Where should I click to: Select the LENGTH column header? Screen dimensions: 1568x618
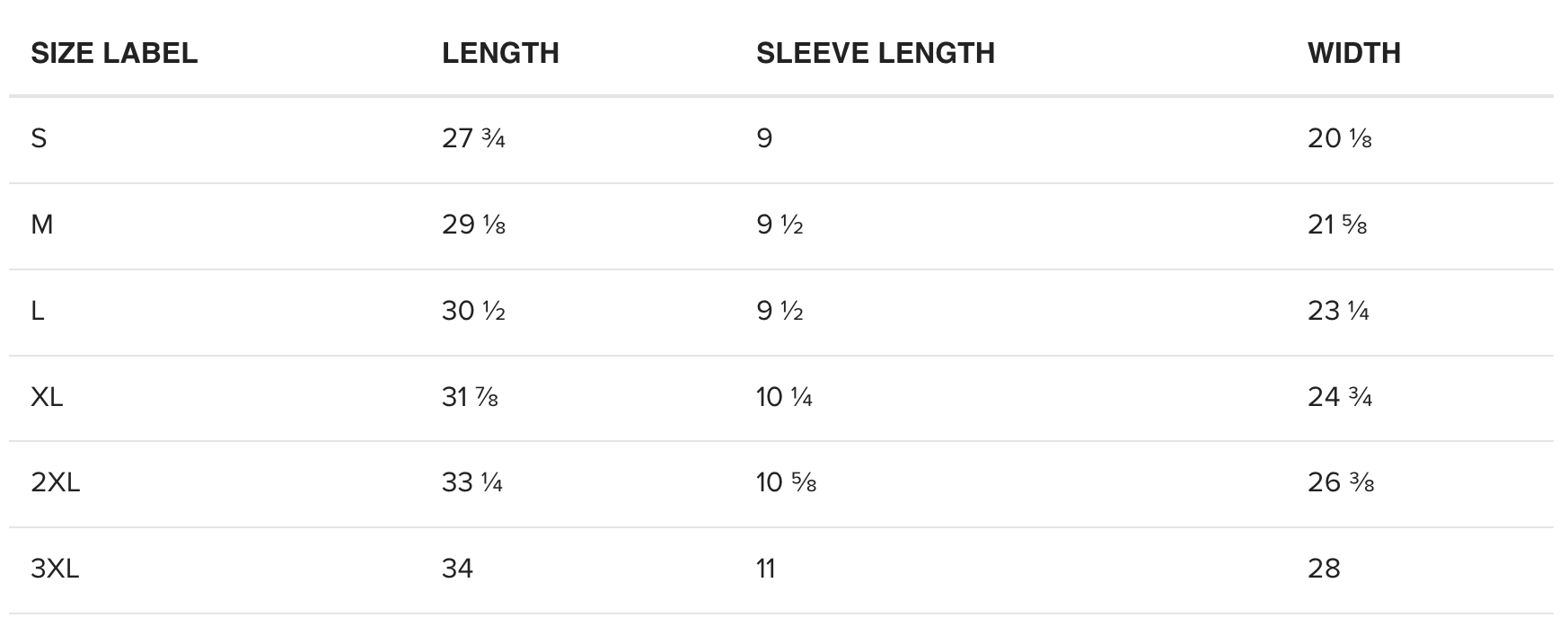point(500,53)
